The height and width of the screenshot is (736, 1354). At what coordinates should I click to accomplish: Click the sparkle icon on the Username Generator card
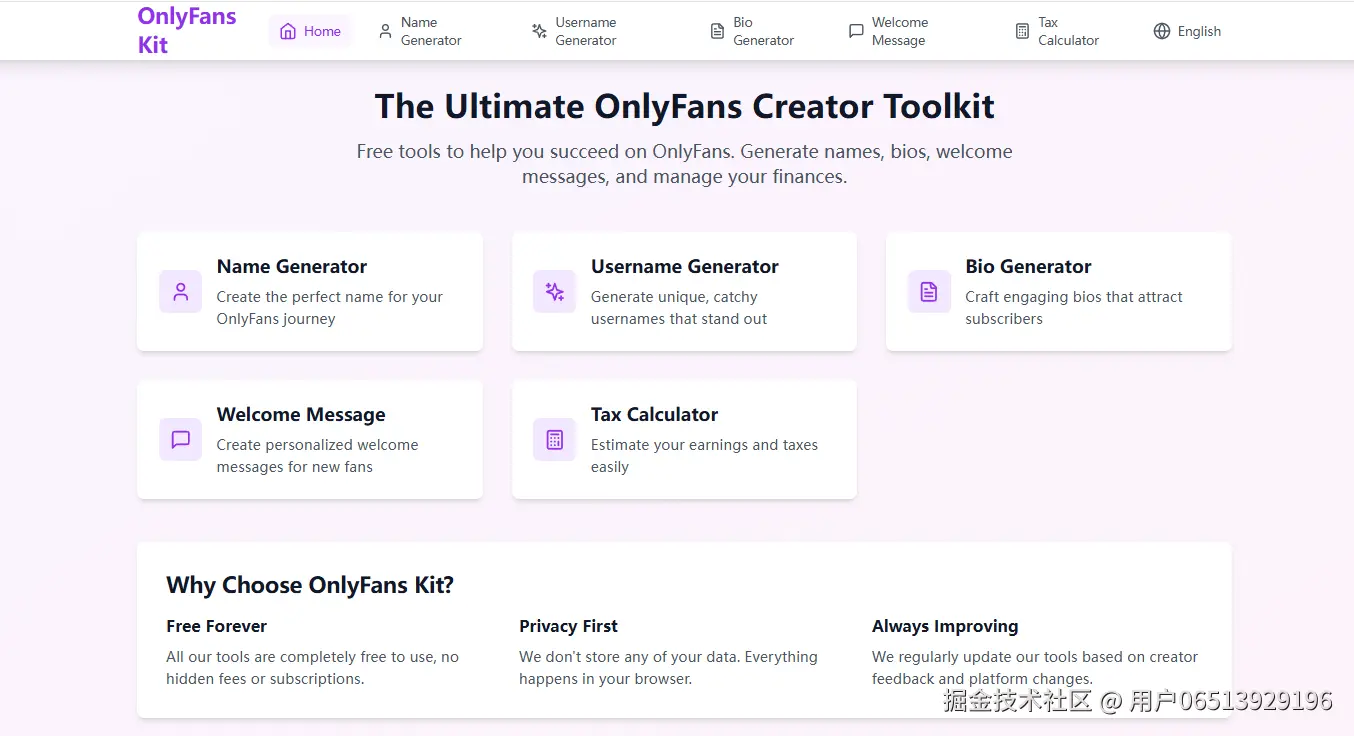555,292
